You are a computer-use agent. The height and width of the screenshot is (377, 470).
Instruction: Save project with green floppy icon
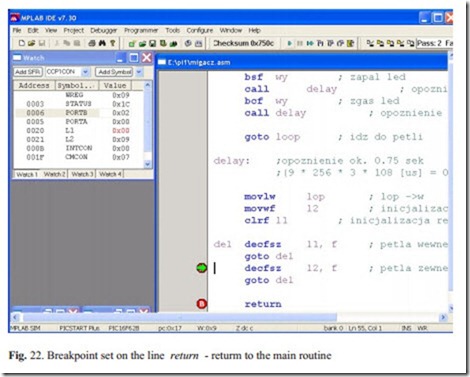click(x=152, y=43)
